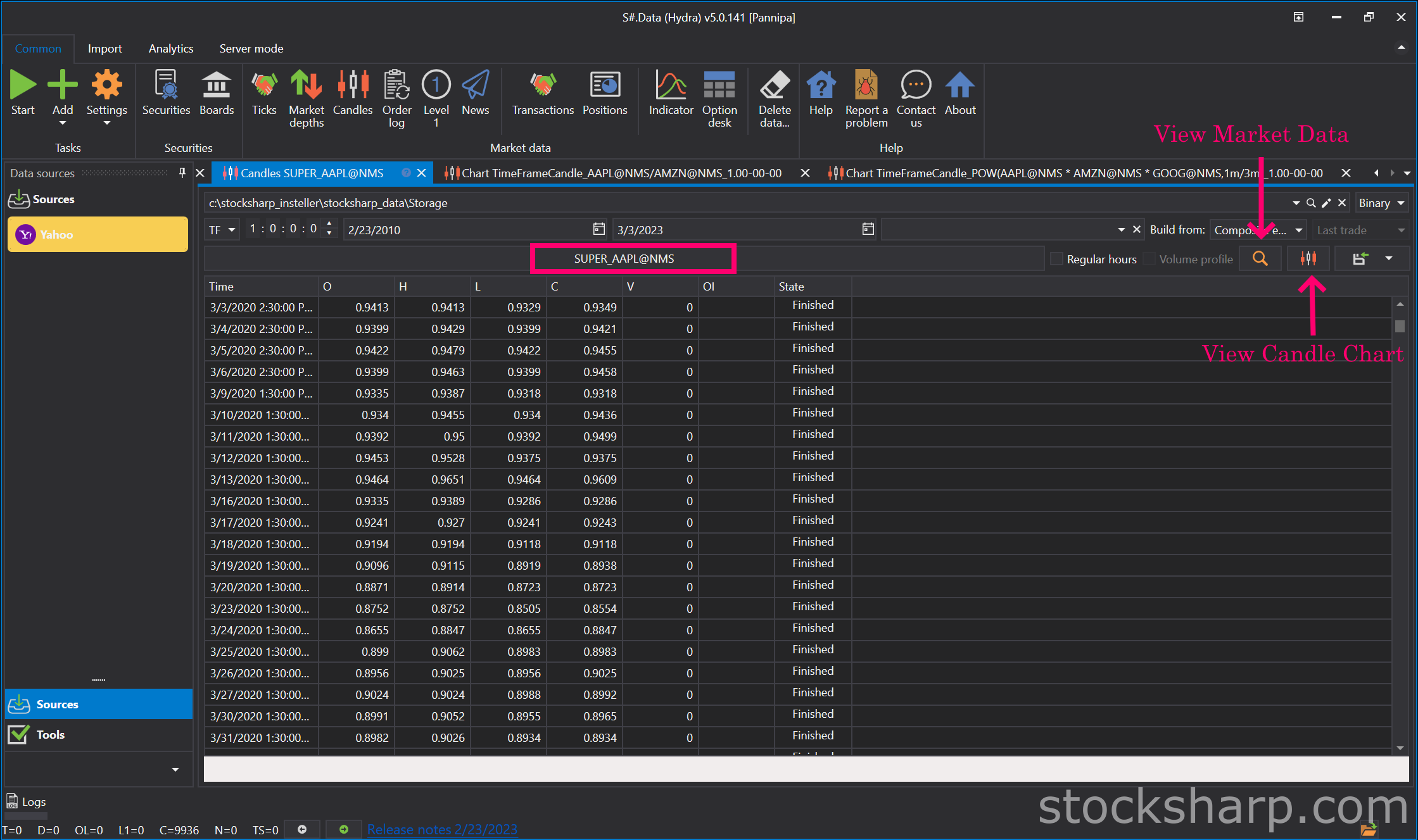Open the Transactions icon
Image resolution: width=1418 pixels, height=840 pixels.
543,93
